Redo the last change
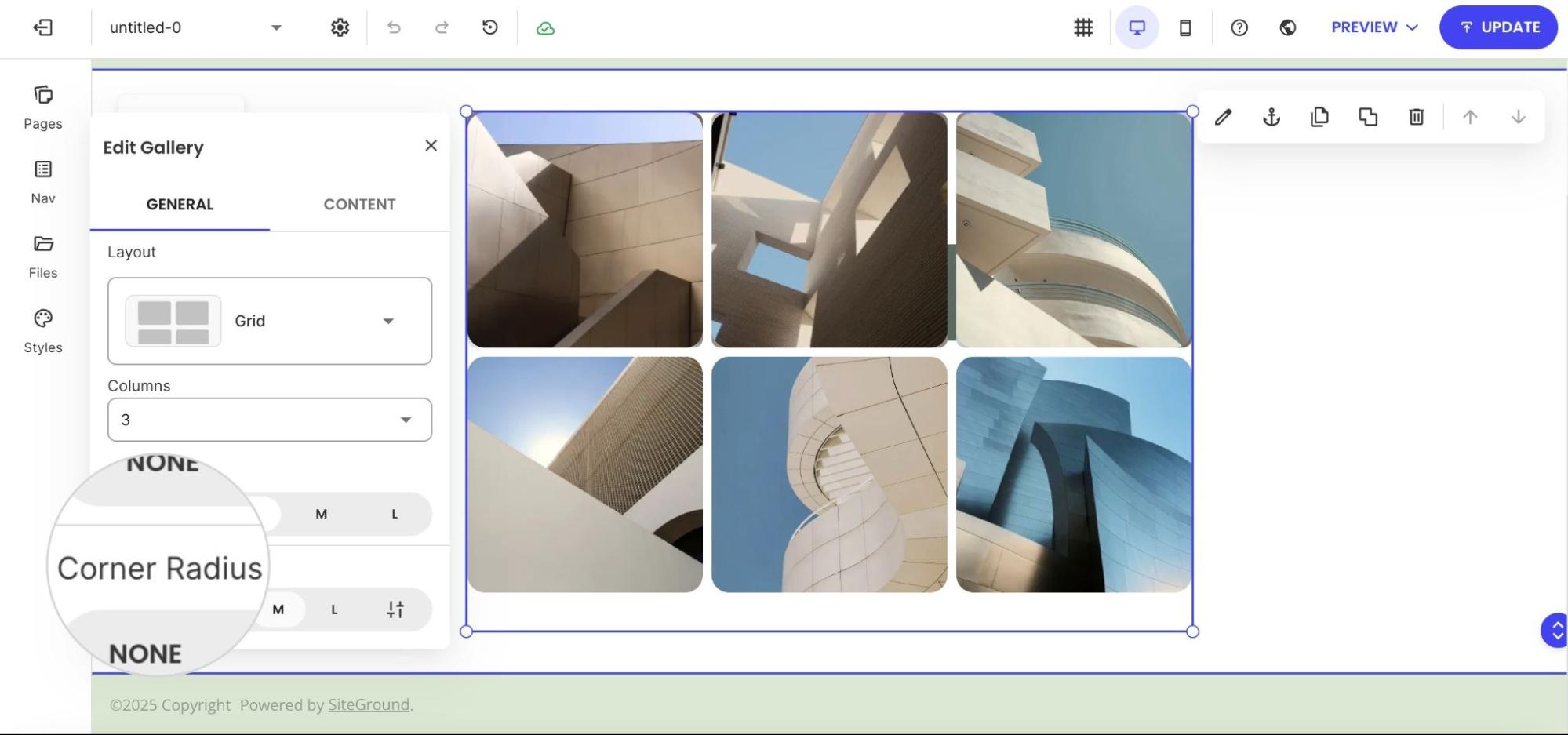The width and height of the screenshot is (1568, 735). (442, 27)
